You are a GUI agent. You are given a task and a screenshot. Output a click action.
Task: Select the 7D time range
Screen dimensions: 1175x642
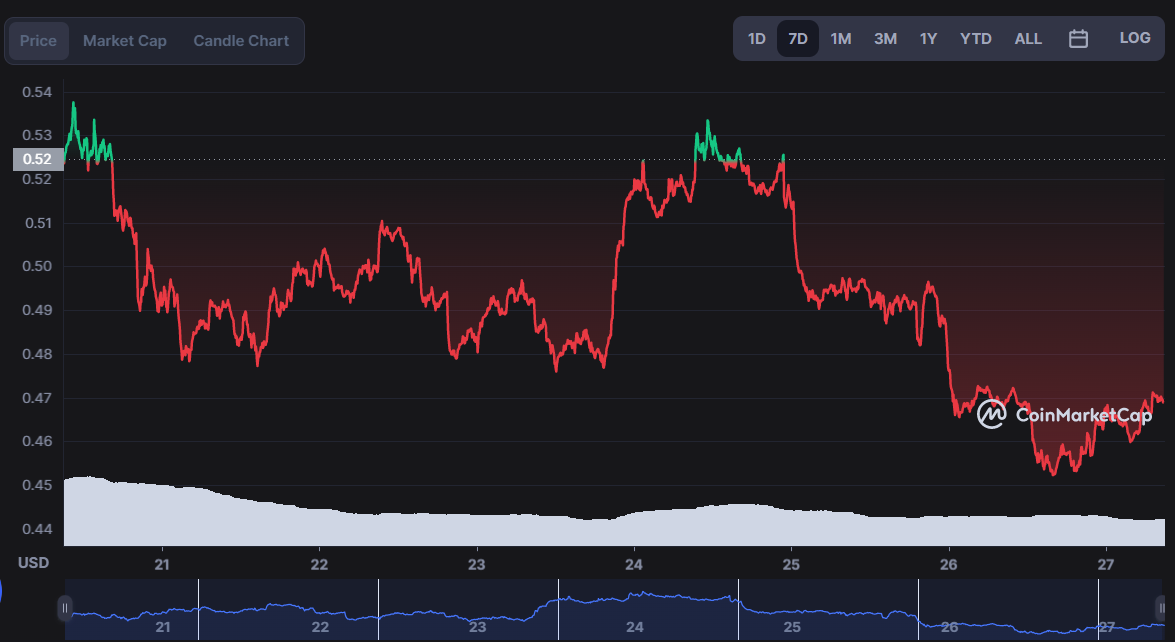point(797,39)
